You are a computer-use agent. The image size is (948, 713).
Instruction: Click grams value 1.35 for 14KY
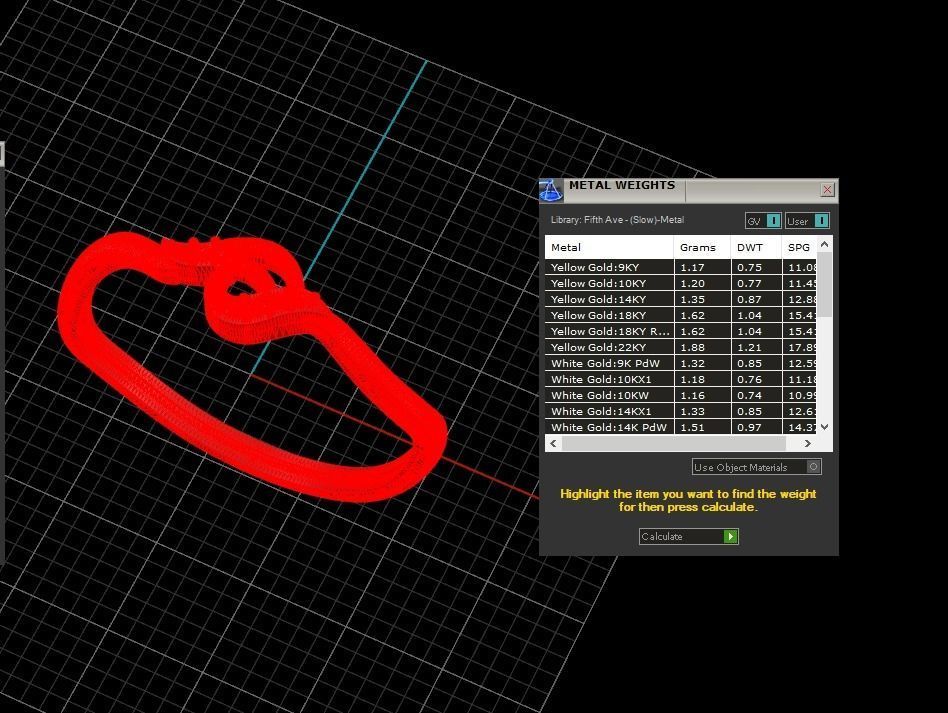(x=692, y=299)
